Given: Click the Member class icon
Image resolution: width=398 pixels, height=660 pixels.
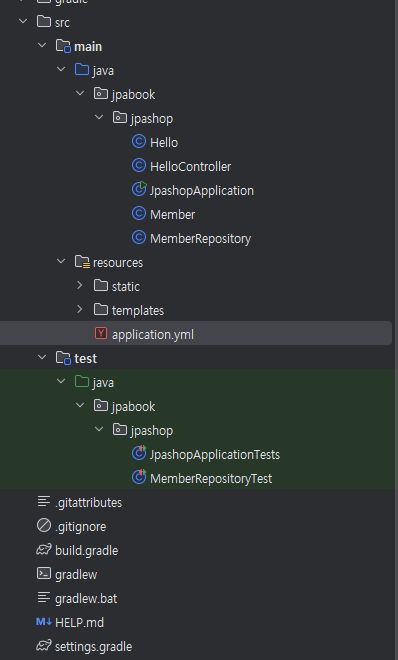Looking at the screenshot, I should (139, 213).
